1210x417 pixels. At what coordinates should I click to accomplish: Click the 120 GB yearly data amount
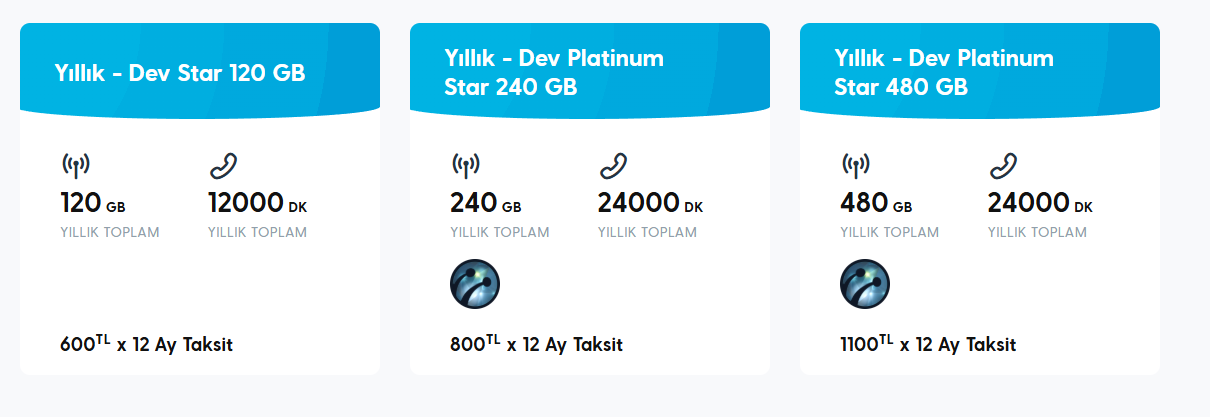(92, 204)
